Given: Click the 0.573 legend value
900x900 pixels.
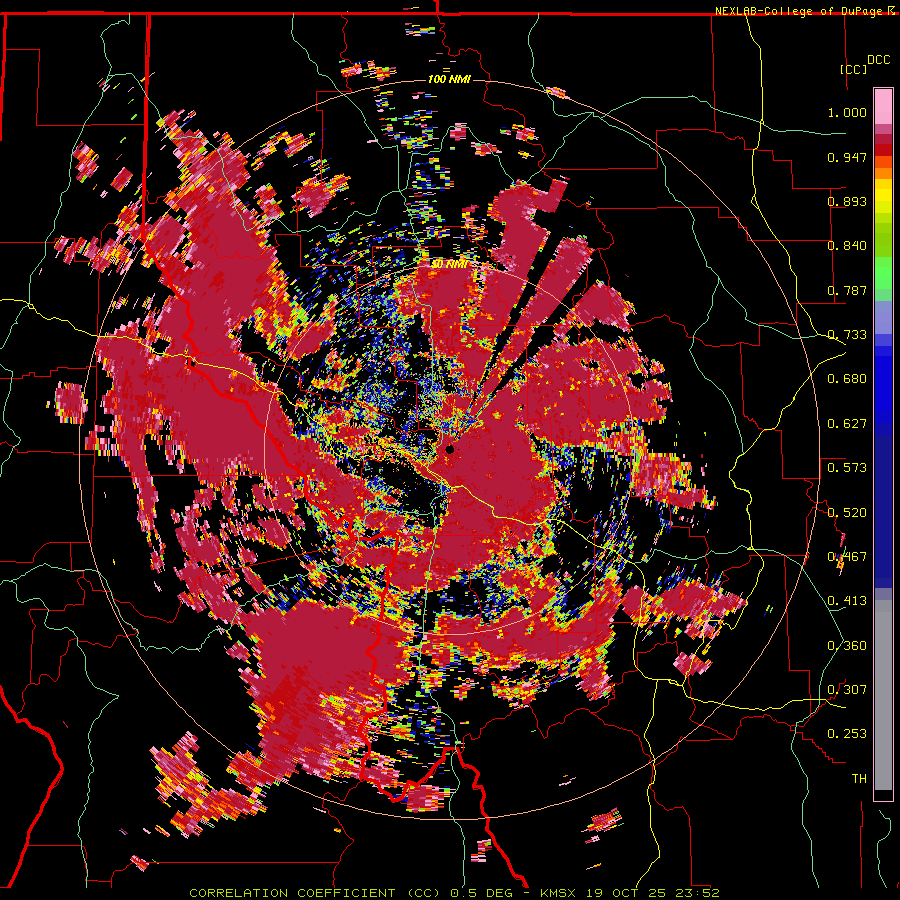Looking at the screenshot, I should (847, 468).
